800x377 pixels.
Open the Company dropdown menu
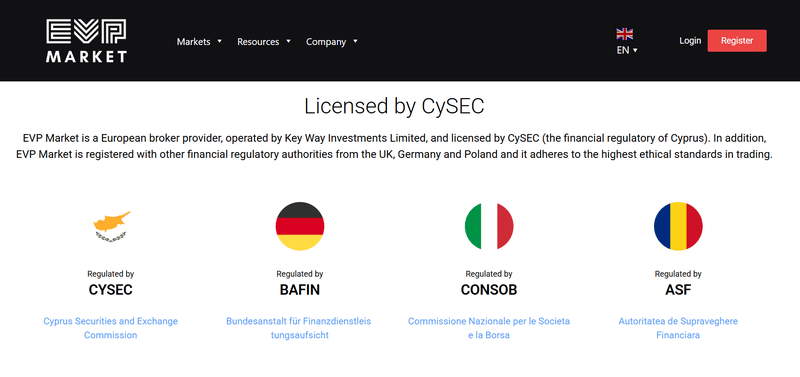point(332,42)
